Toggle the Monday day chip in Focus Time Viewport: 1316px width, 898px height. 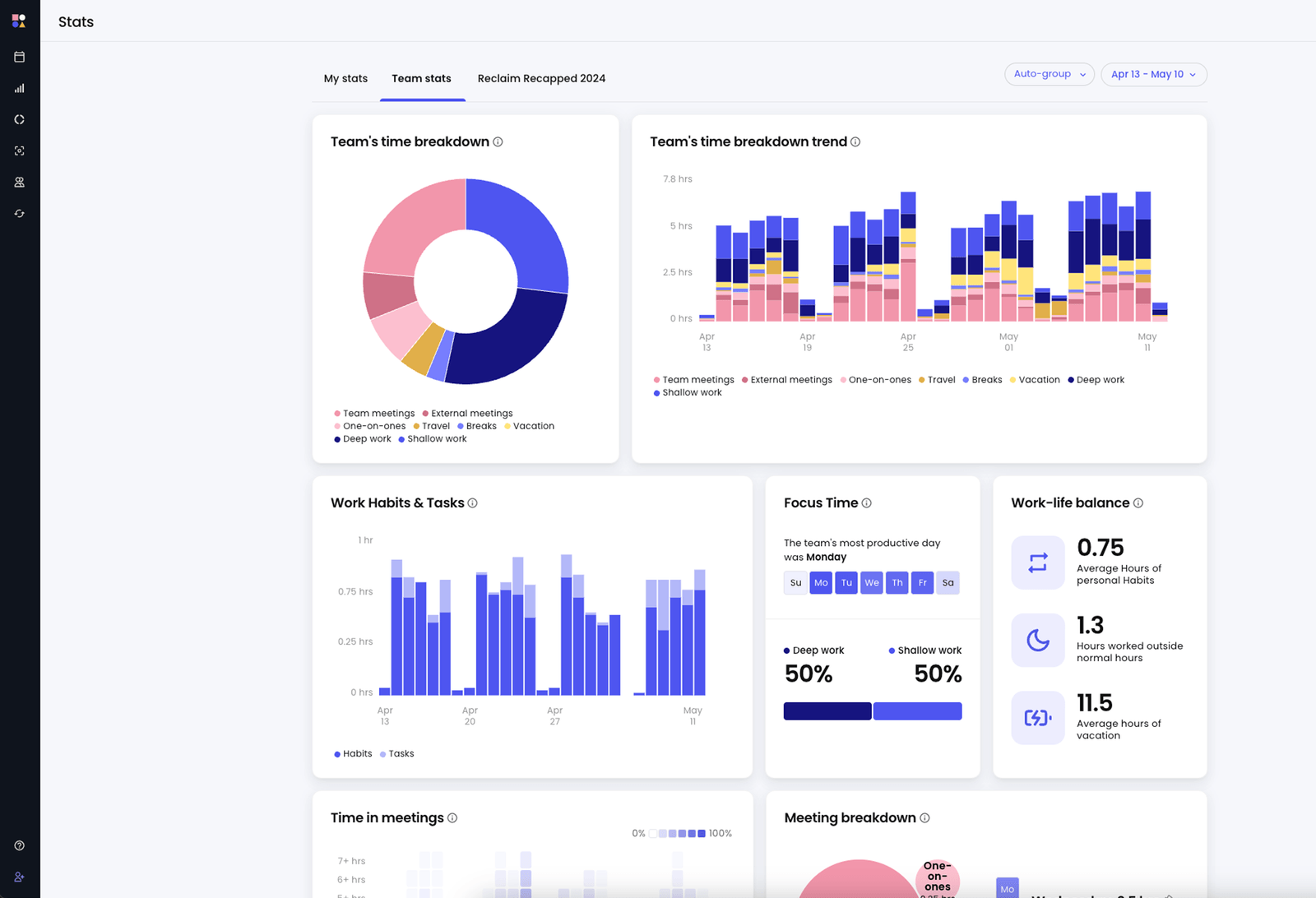point(821,583)
